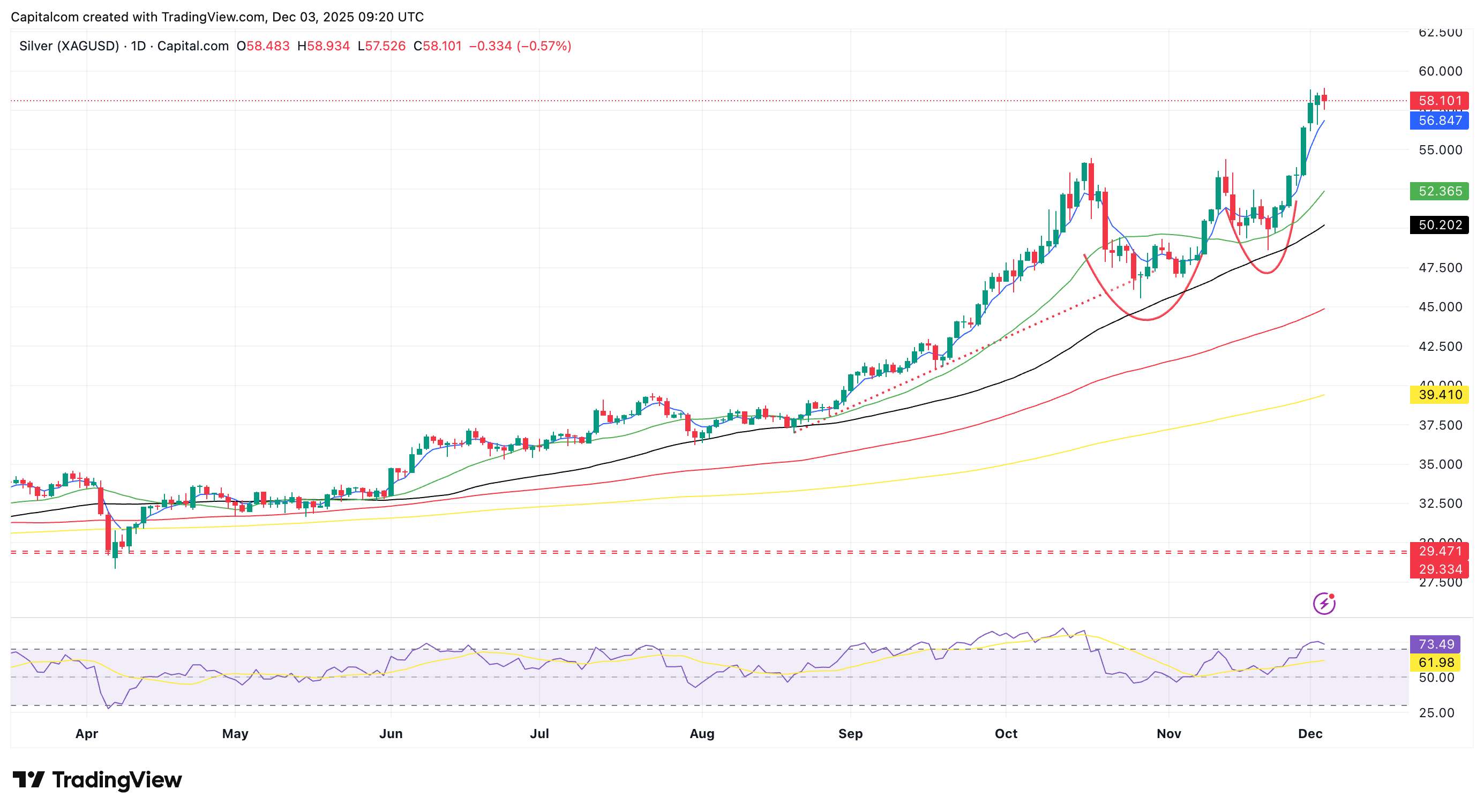Viewport: 1484px width, 812px height.
Task: Click the yellow 39.410 moving average label
Action: pos(1438,394)
